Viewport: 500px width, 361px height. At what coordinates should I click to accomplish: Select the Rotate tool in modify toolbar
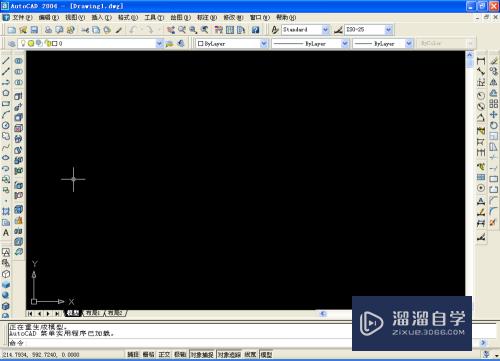pyautogui.click(x=494, y=125)
